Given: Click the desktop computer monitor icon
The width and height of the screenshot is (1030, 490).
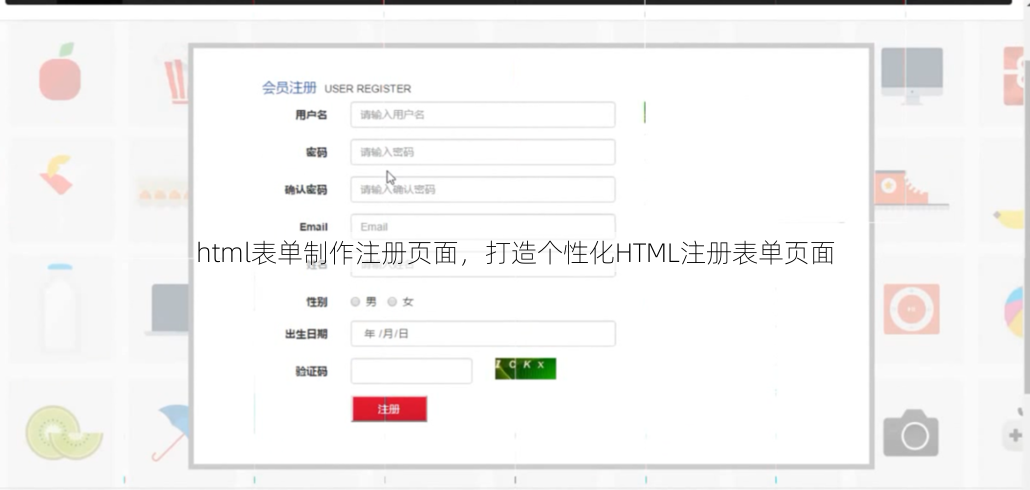Looking at the screenshot, I should coord(912,76).
